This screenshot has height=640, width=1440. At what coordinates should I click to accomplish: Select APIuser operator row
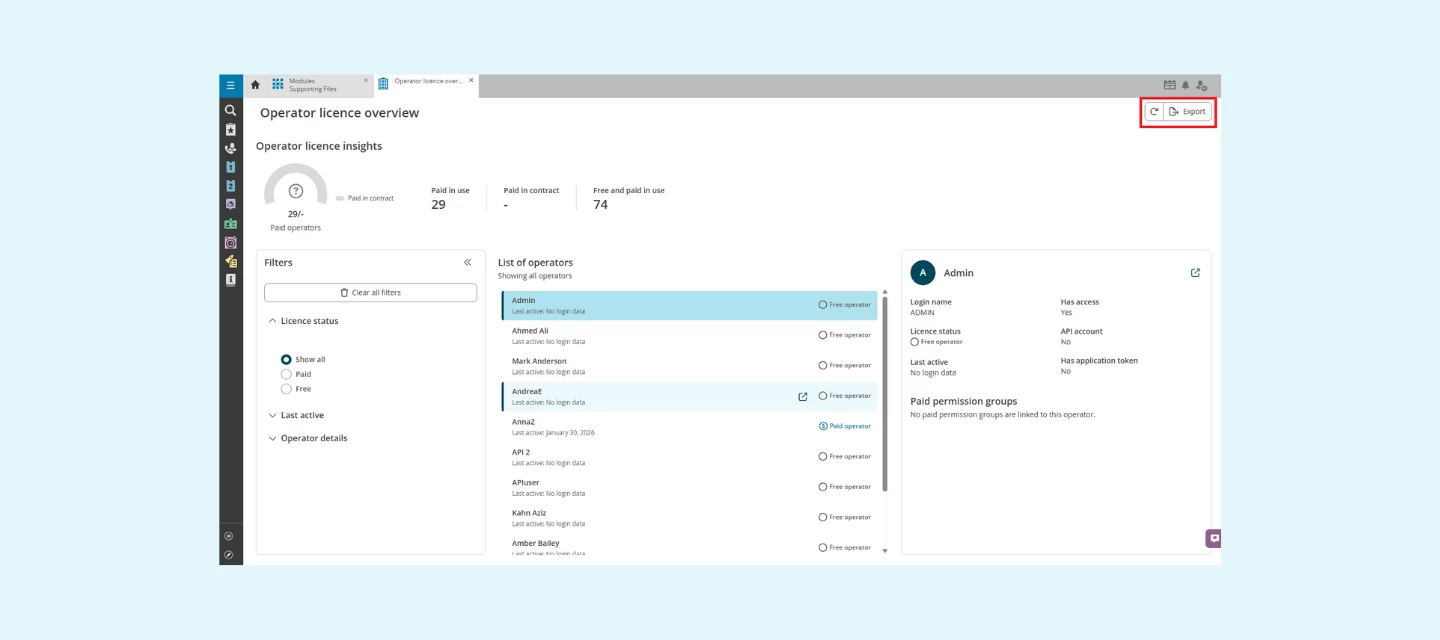[x=689, y=487]
